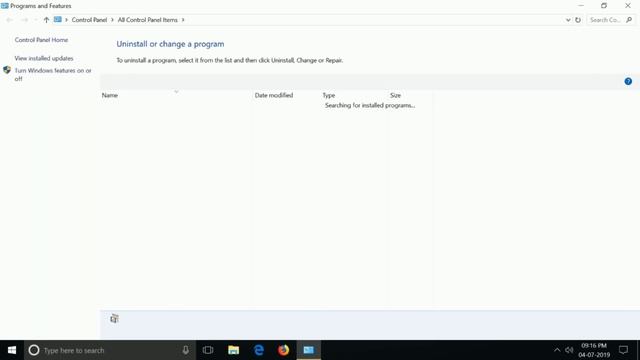Open the taskbar clock and date
This screenshot has height=360, width=640.
coord(594,350)
